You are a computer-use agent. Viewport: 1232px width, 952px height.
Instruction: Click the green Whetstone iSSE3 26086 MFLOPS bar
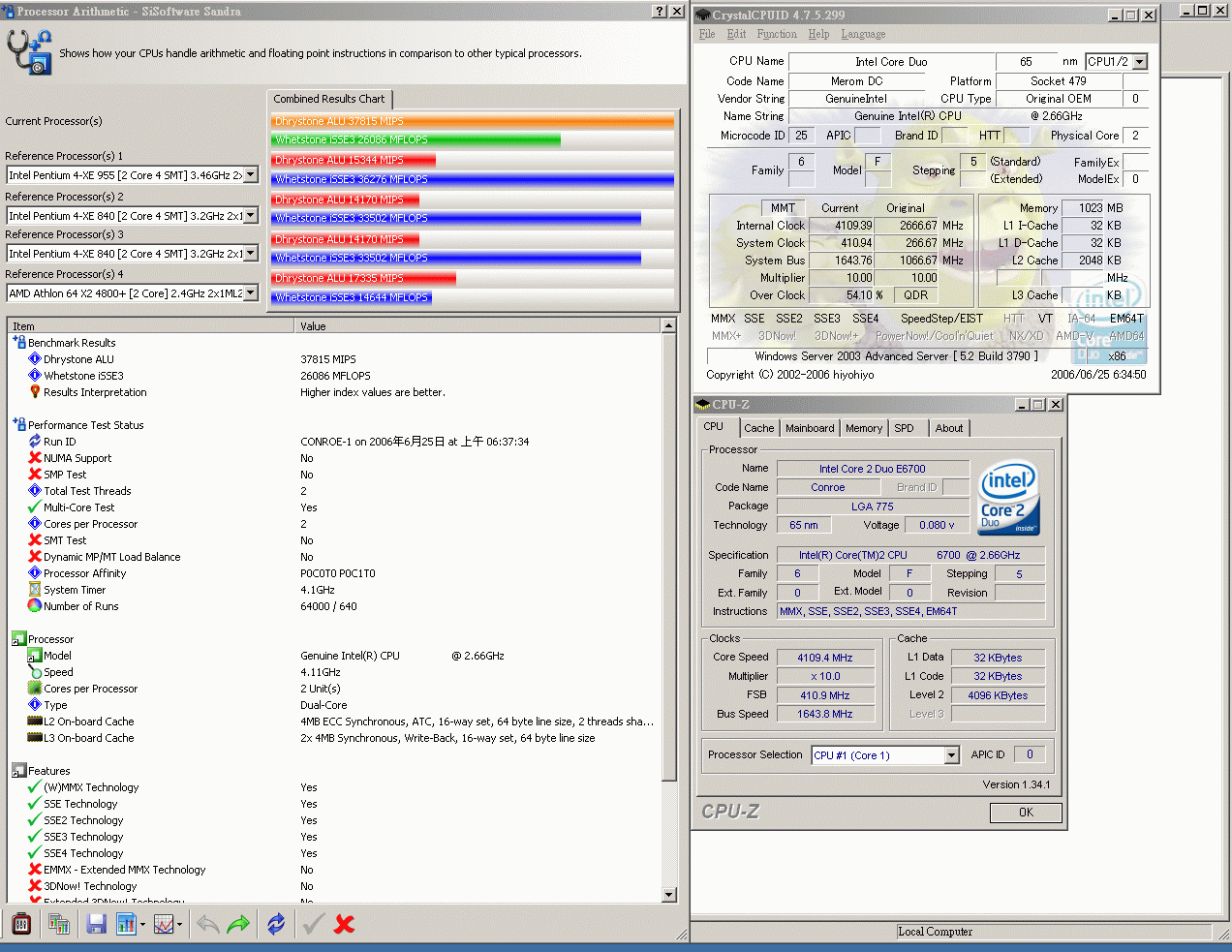(416, 139)
